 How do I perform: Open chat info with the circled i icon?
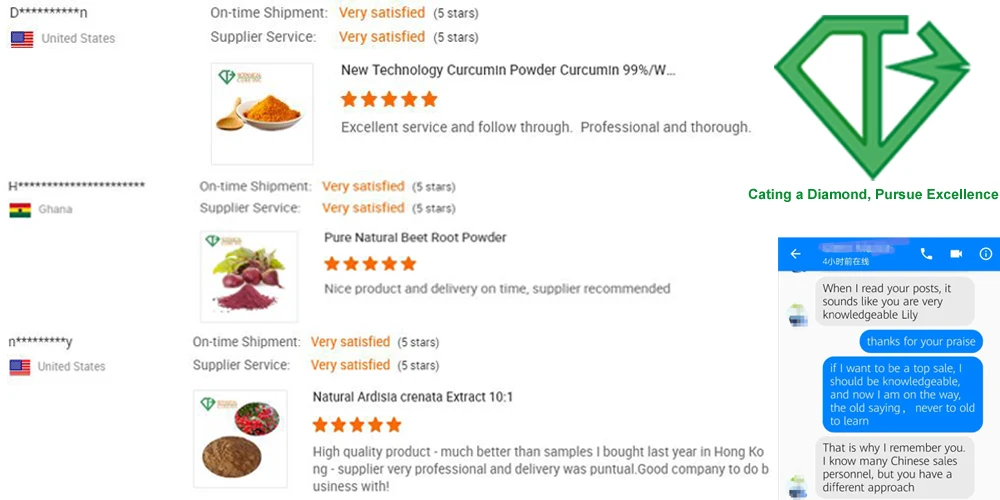click(986, 254)
